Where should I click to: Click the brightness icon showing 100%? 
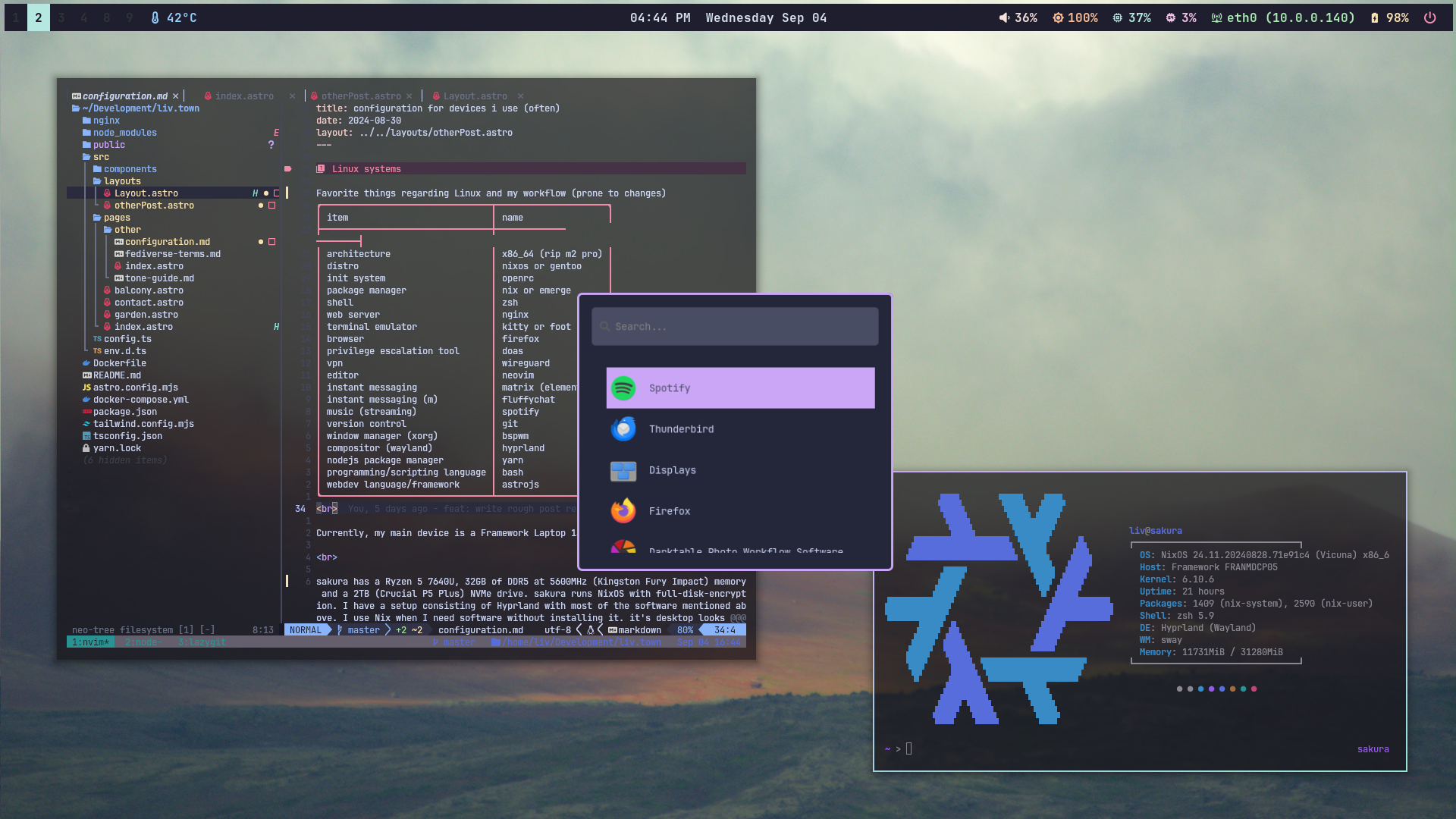tap(1058, 17)
